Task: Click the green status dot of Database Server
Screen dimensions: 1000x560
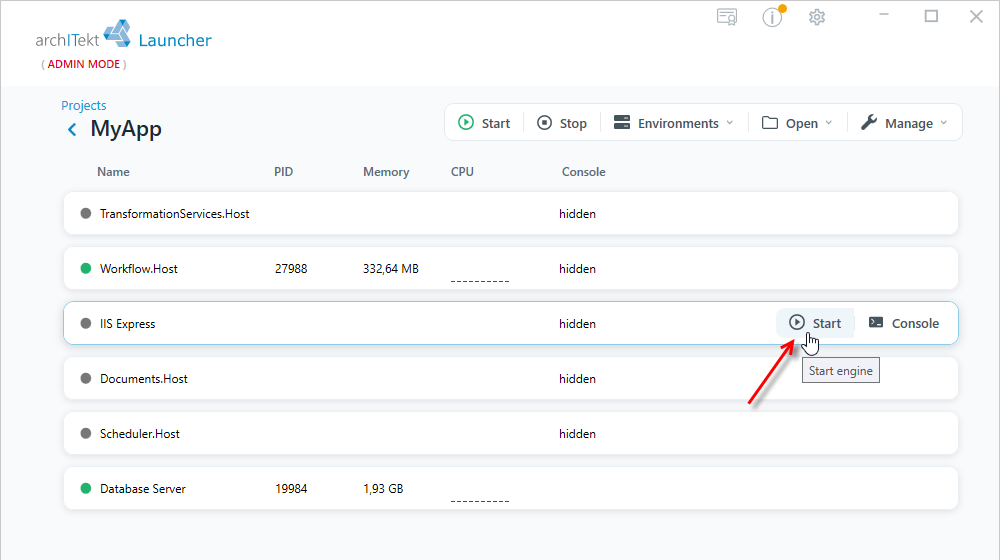Action: [85, 489]
